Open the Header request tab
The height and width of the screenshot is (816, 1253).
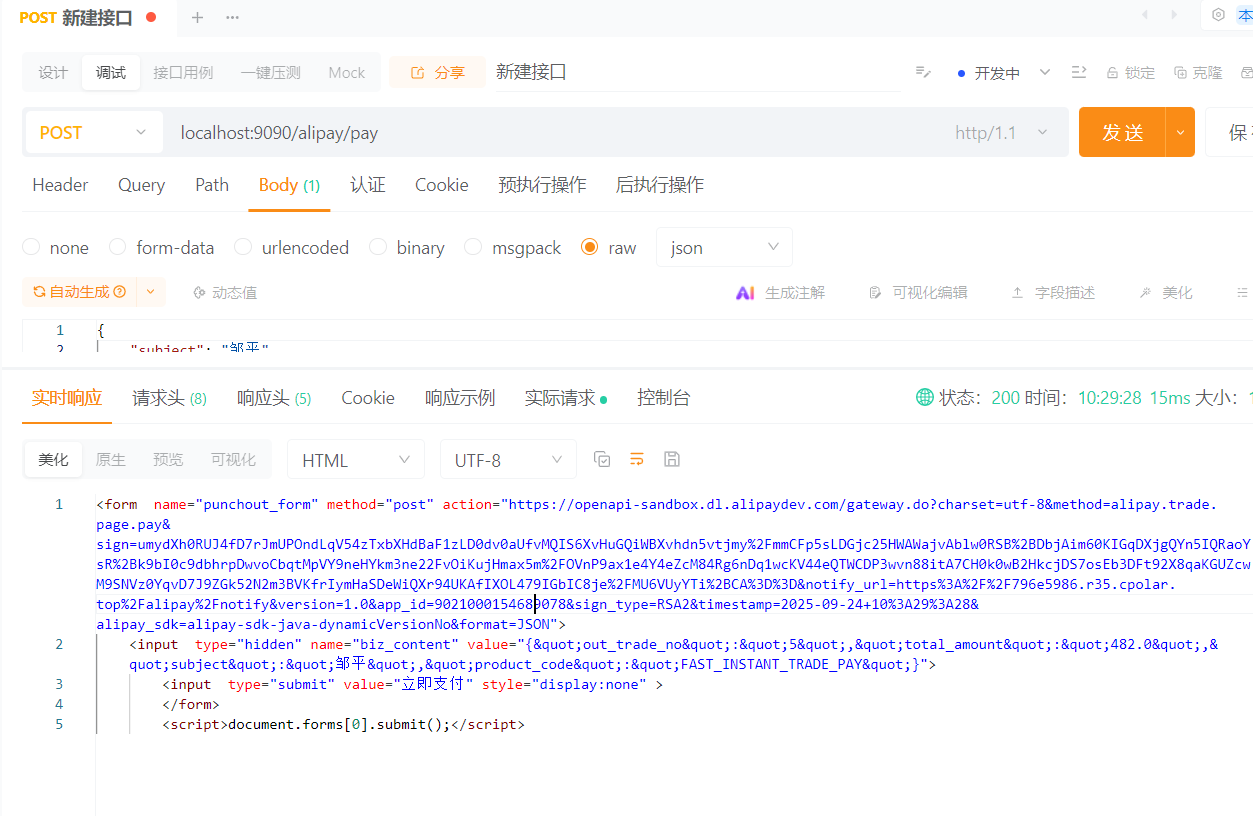pyautogui.click(x=60, y=185)
